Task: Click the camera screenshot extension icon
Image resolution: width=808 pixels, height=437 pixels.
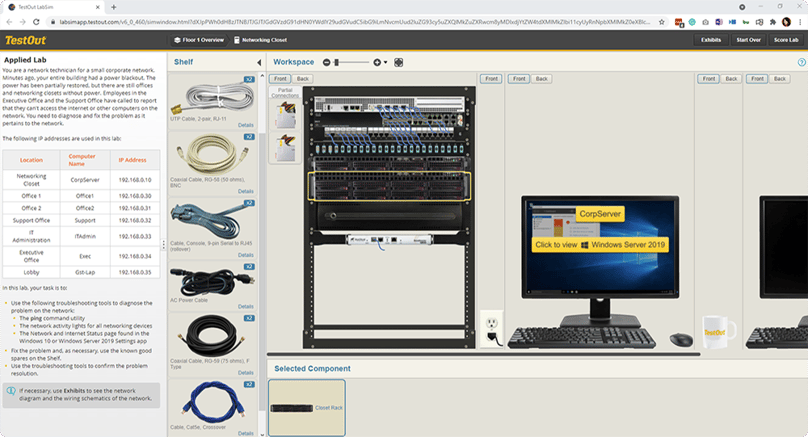Action: point(705,22)
